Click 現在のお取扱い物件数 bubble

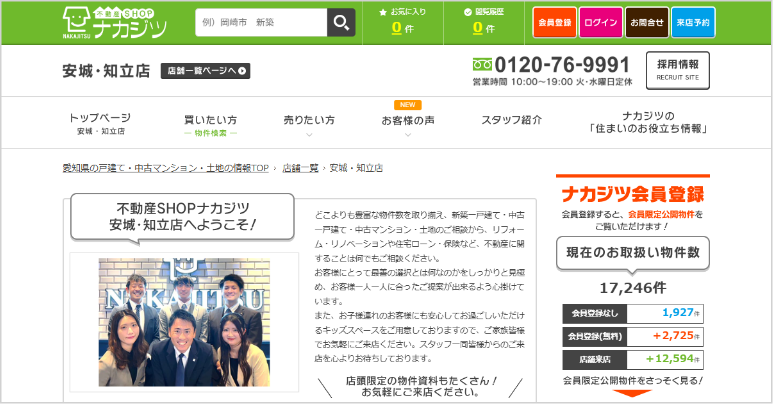coord(633,253)
